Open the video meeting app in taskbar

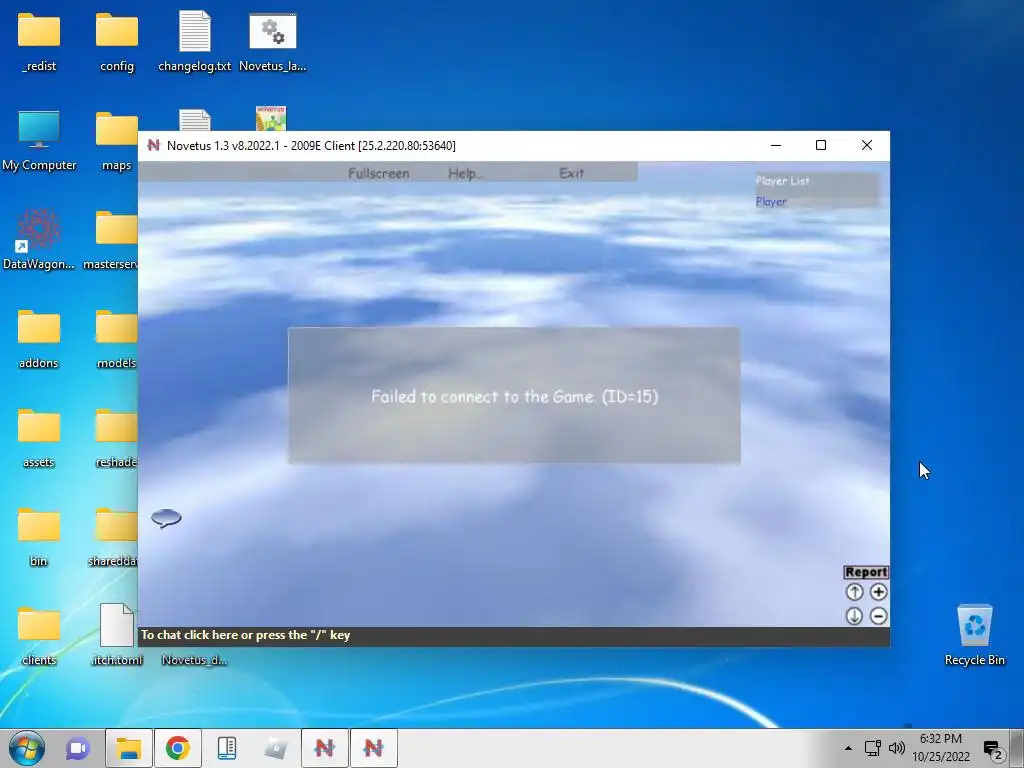tap(78, 748)
